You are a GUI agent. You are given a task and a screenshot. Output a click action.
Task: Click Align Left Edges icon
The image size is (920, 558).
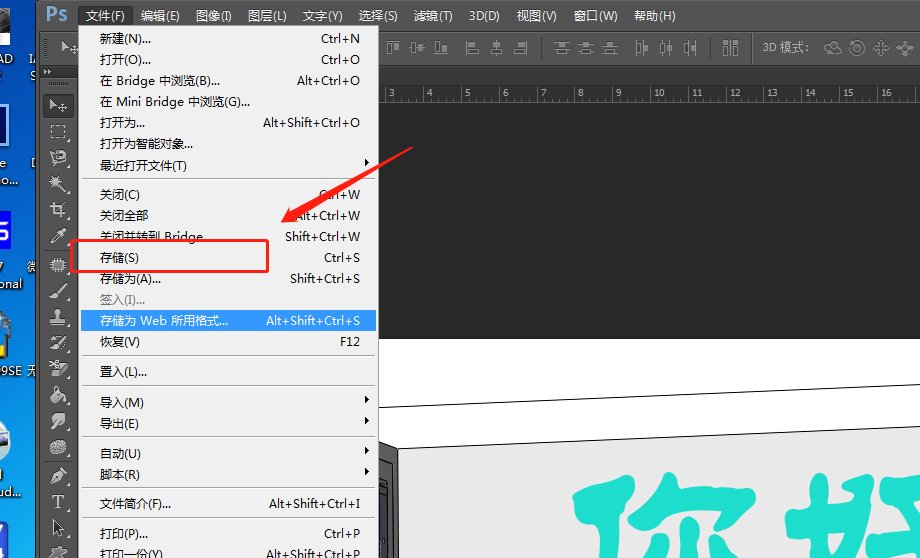click(x=472, y=48)
